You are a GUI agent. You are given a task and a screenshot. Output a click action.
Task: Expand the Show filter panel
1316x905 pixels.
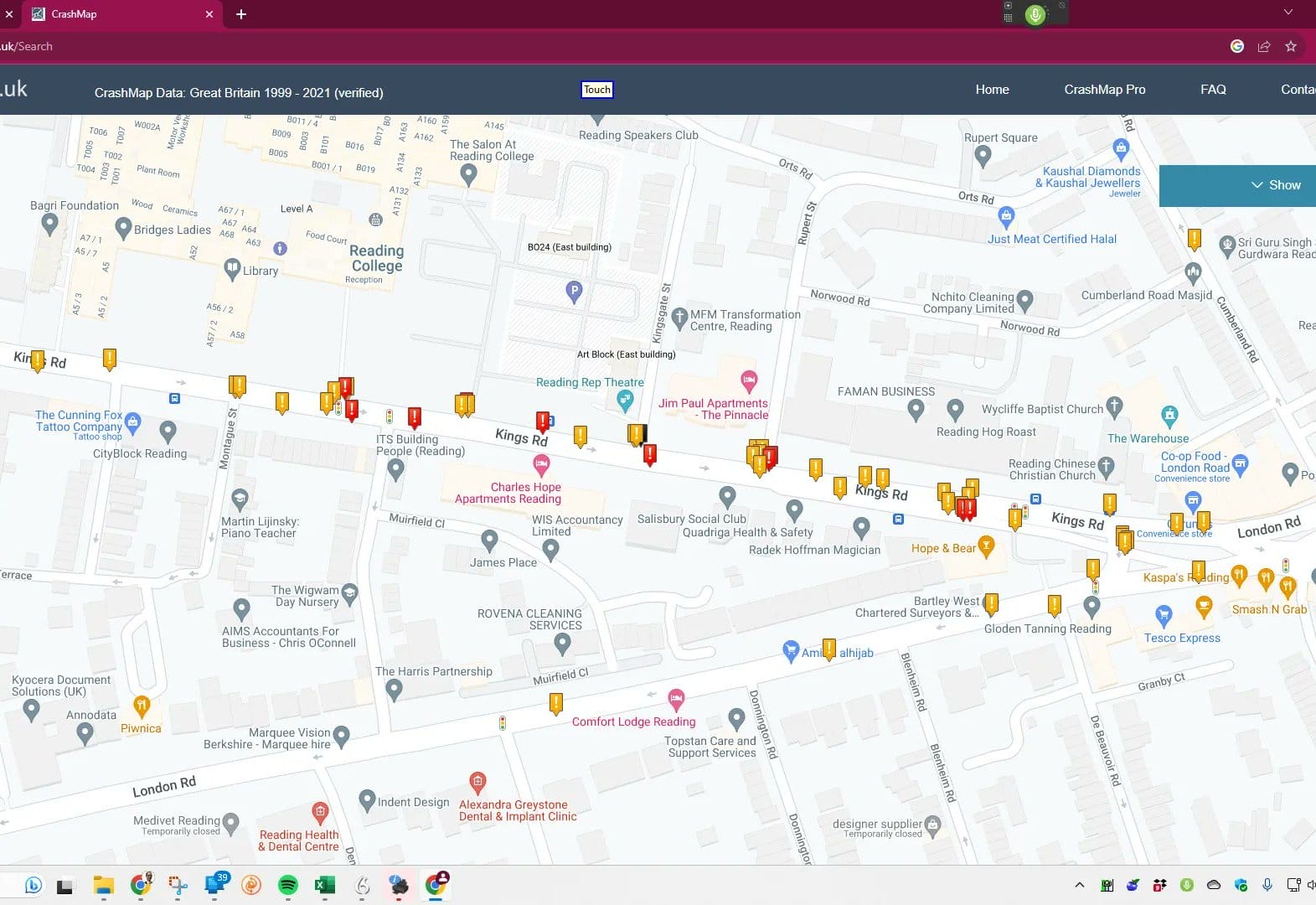(1275, 185)
